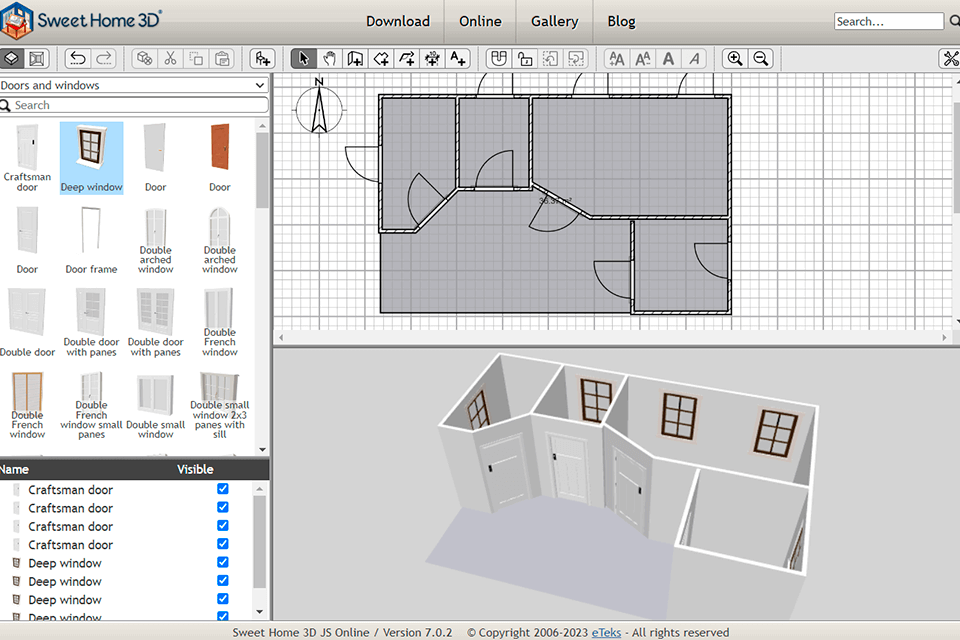This screenshot has width=960, height=640.
Task: Uncheck Visible for the first Craftsman door
Action: tap(223, 489)
